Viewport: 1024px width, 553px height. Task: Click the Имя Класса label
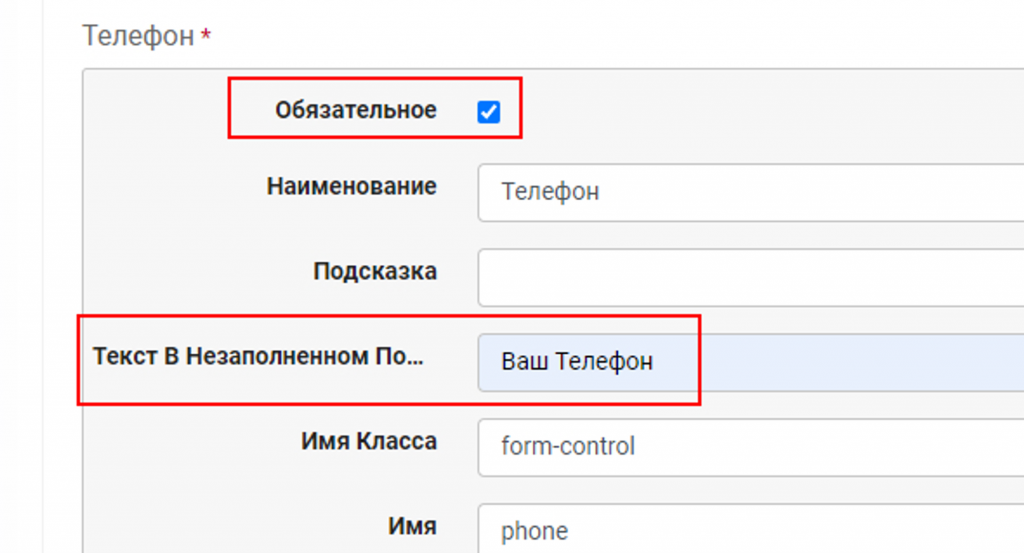(x=369, y=441)
